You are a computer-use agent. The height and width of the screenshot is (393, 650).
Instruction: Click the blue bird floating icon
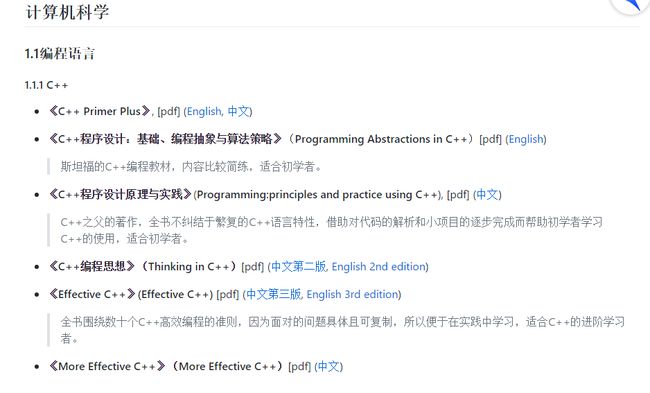coord(630,5)
